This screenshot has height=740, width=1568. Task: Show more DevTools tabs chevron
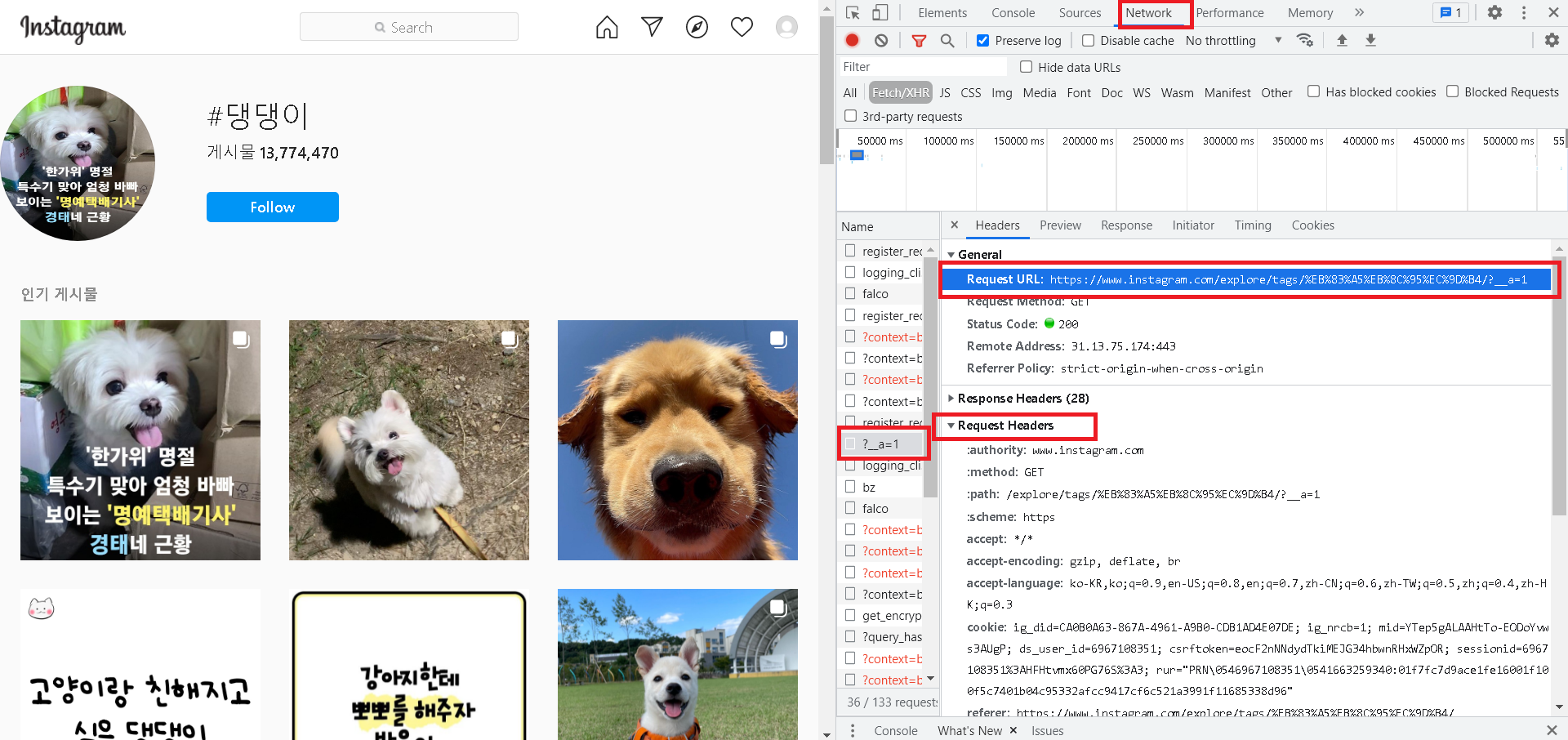[x=1360, y=12]
